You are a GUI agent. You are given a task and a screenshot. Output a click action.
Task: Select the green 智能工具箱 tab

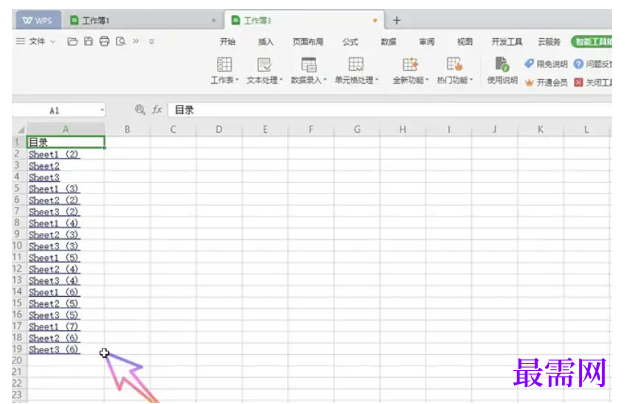click(x=592, y=41)
